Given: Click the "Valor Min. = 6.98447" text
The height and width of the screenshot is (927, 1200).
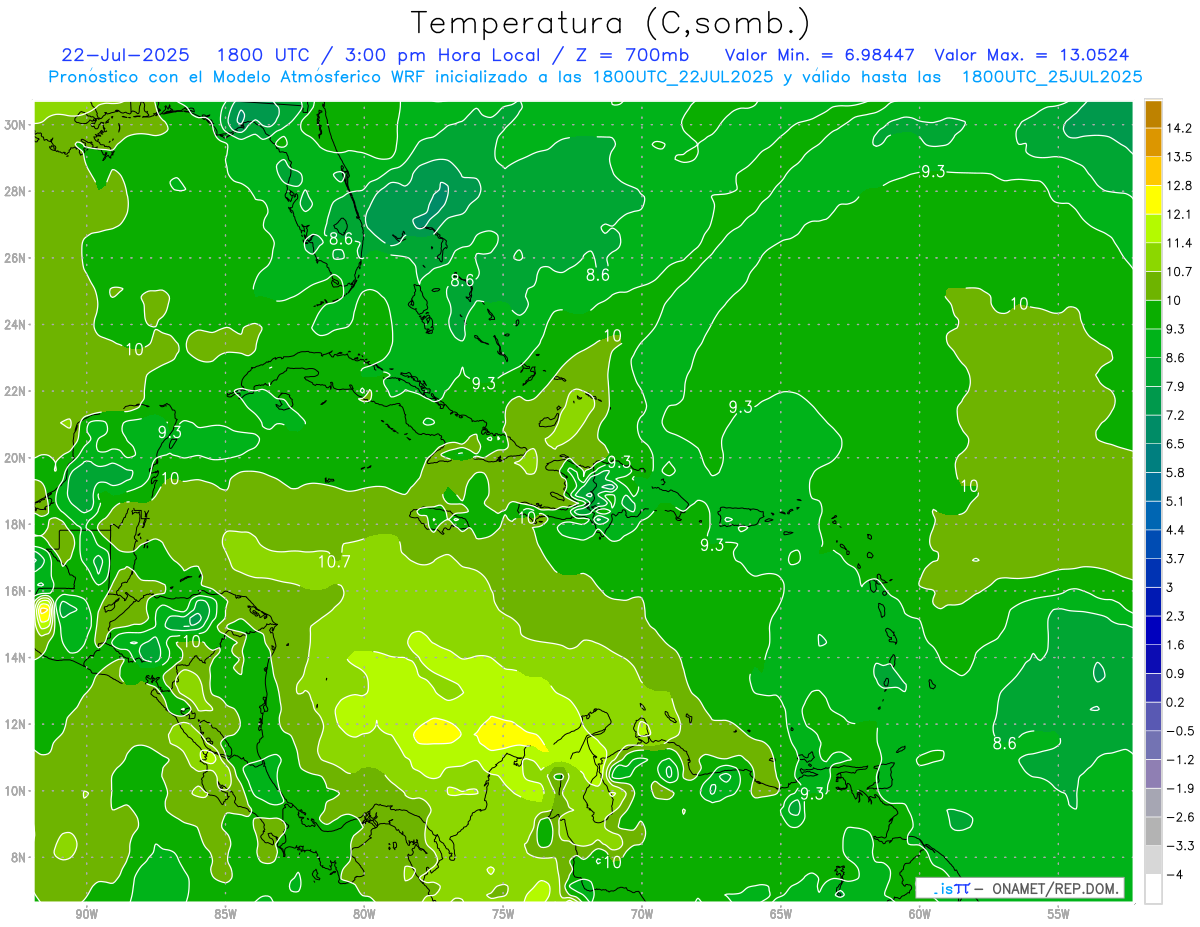Looking at the screenshot, I should tap(820, 54).
